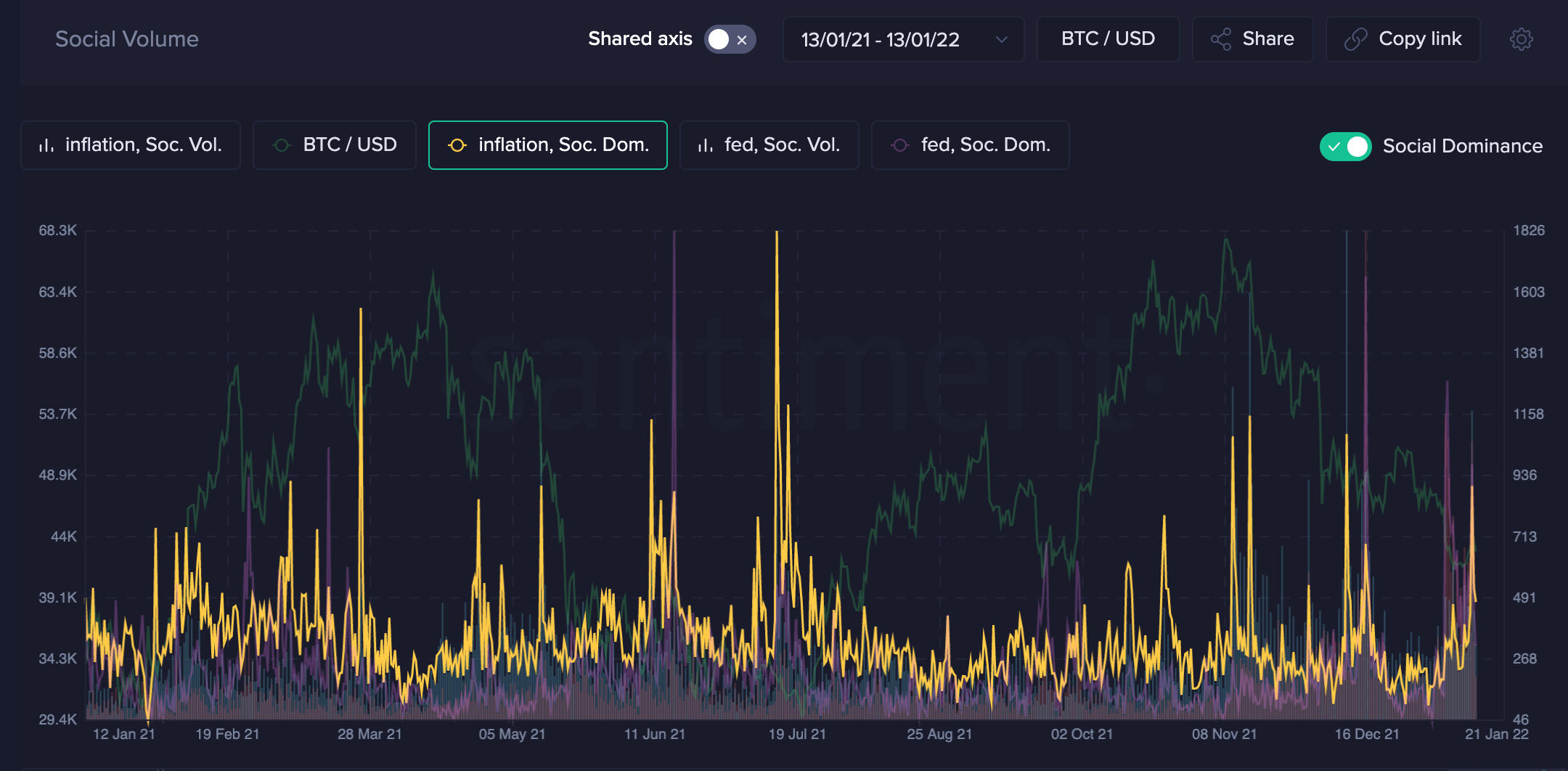This screenshot has height=771, width=1568.
Task: Click the 28 Mar 21 axis date label
Action: [369, 734]
